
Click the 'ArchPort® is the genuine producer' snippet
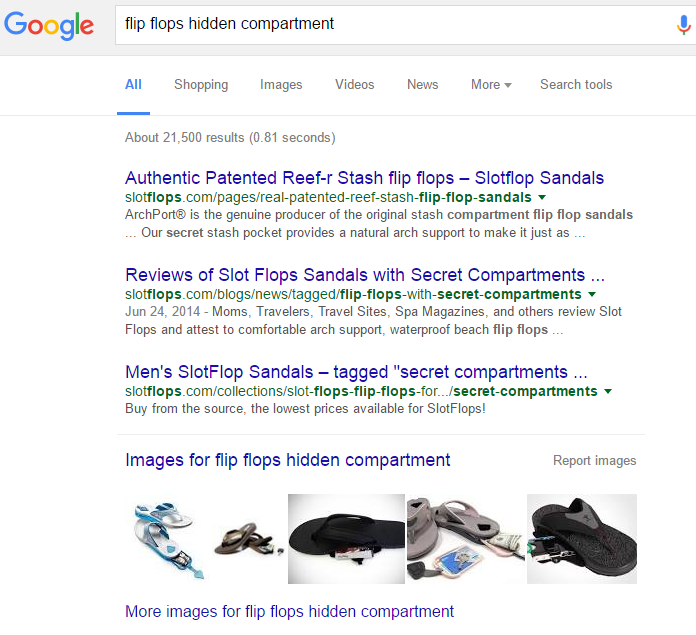(x=379, y=224)
